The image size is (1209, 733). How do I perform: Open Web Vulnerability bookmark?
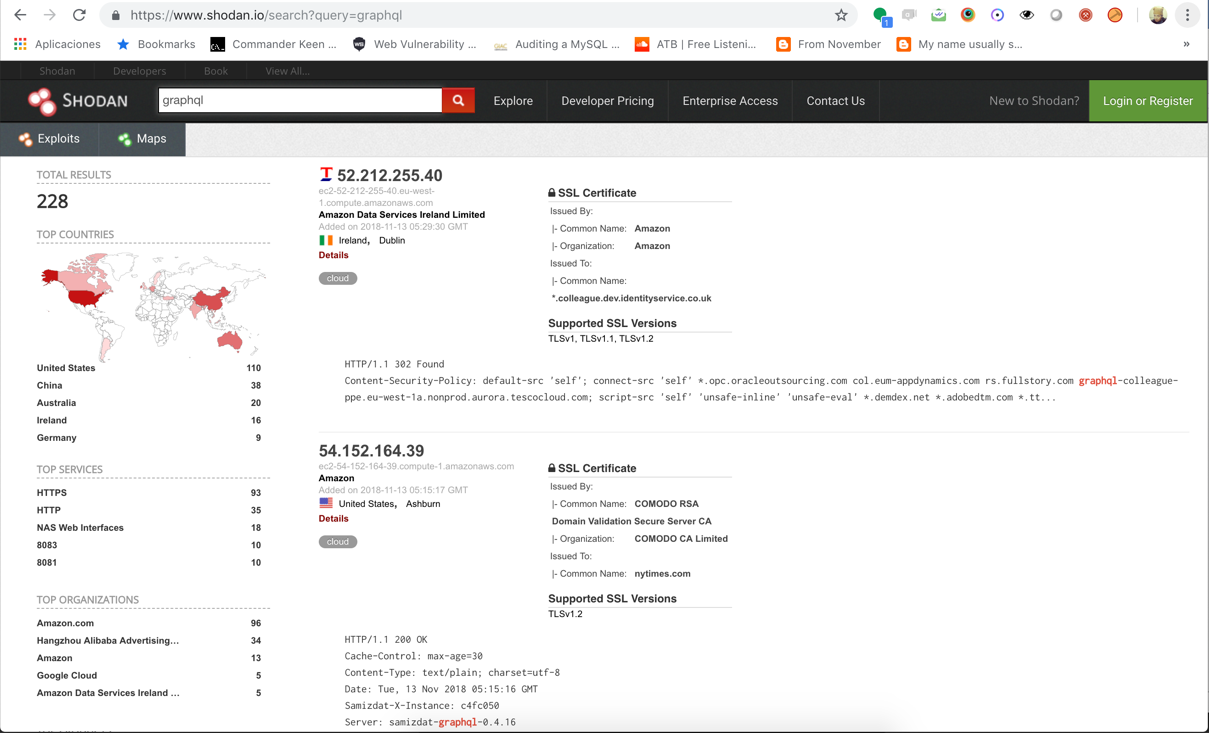(414, 44)
